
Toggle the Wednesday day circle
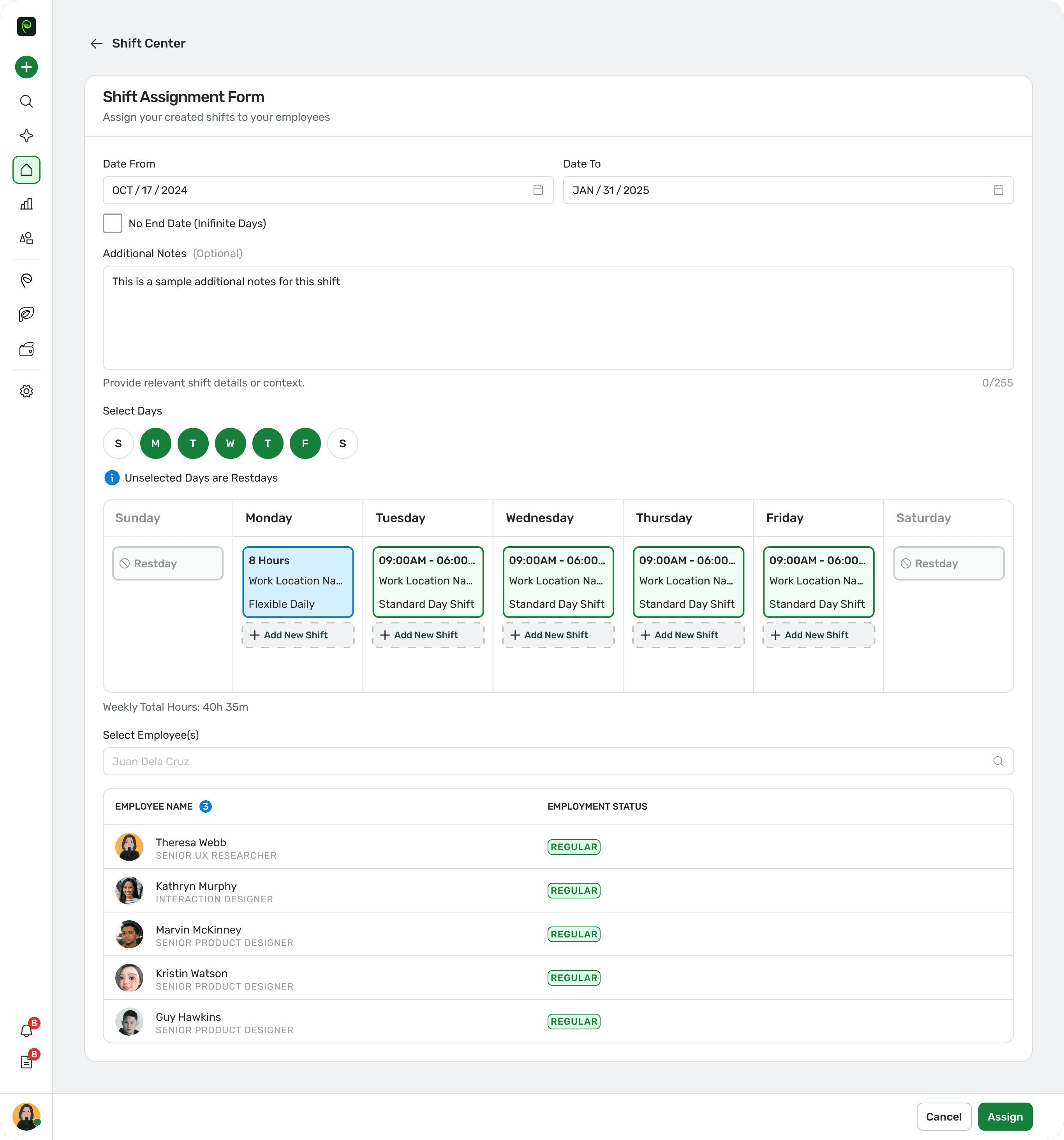230,443
